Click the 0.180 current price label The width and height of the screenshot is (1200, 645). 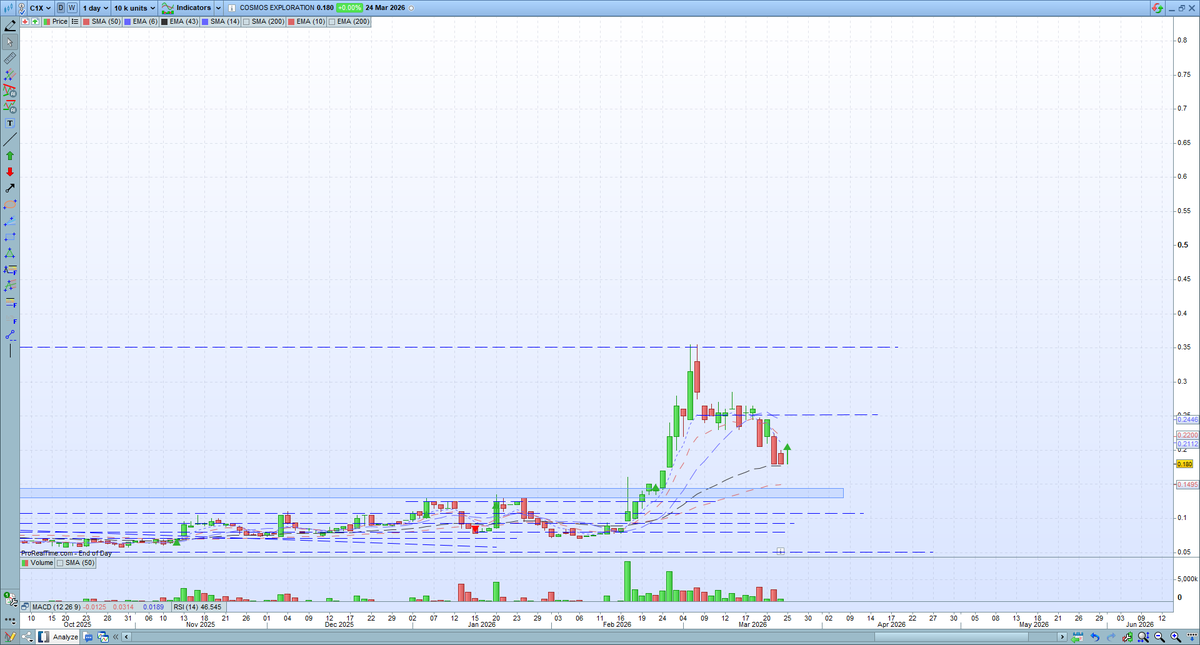[x=1184, y=464]
